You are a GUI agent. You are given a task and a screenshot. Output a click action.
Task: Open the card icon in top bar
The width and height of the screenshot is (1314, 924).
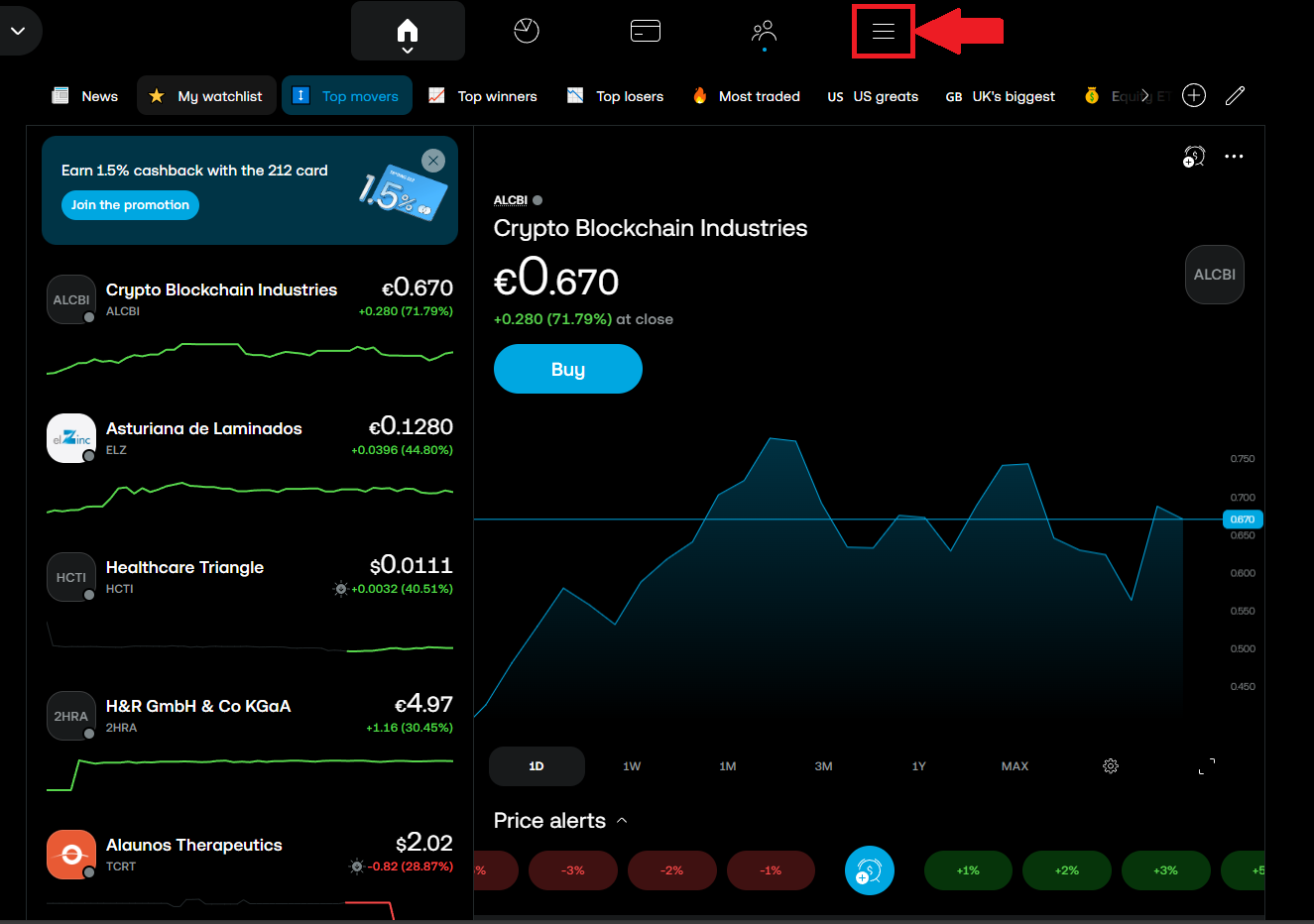646,32
